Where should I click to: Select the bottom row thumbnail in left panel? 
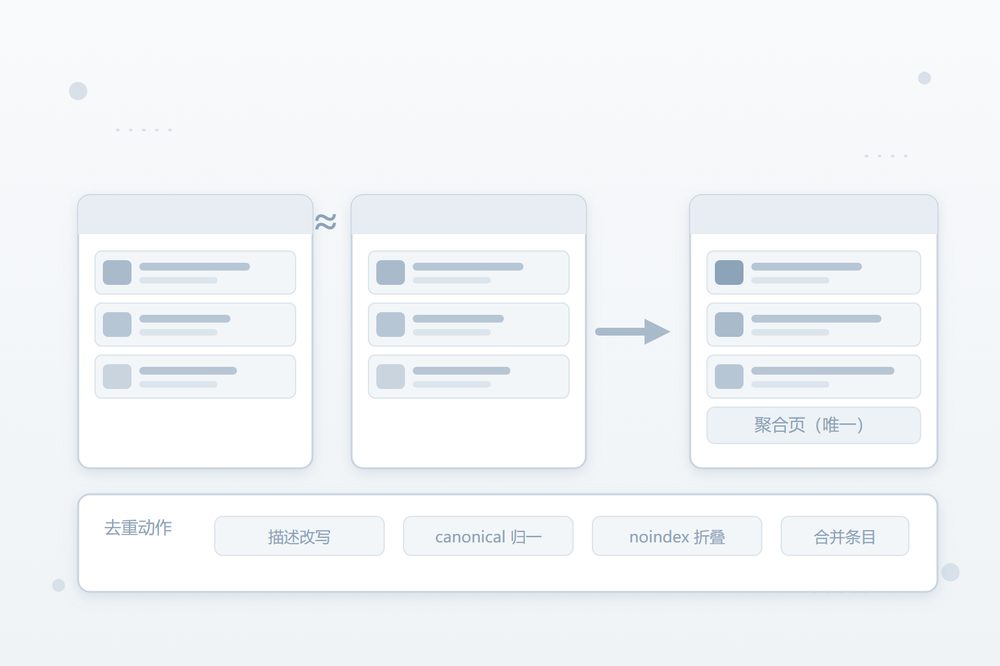(x=117, y=376)
